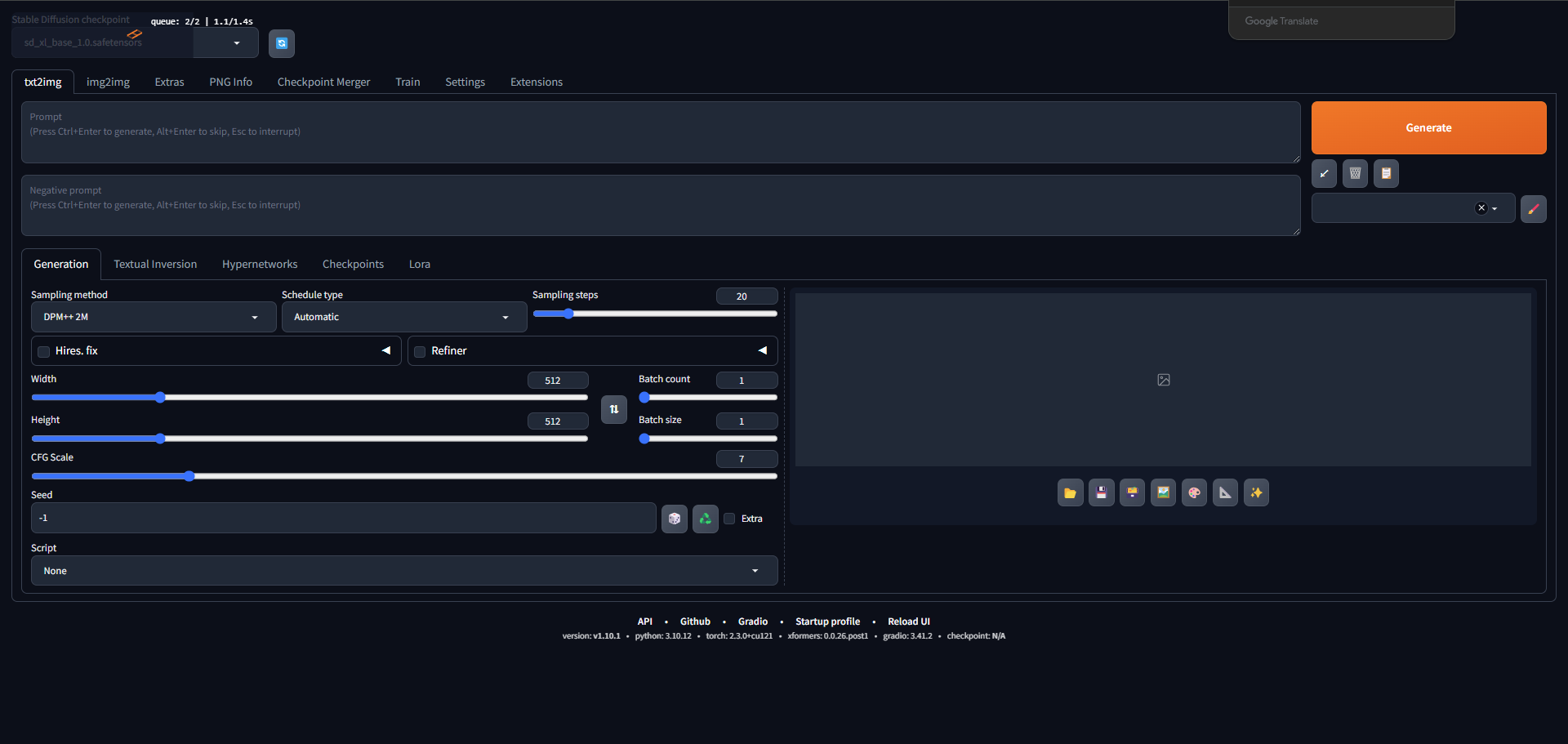Viewport: 1568px width, 744px height.
Task: Expand the Refiner section arrow
Action: pyautogui.click(x=763, y=350)
